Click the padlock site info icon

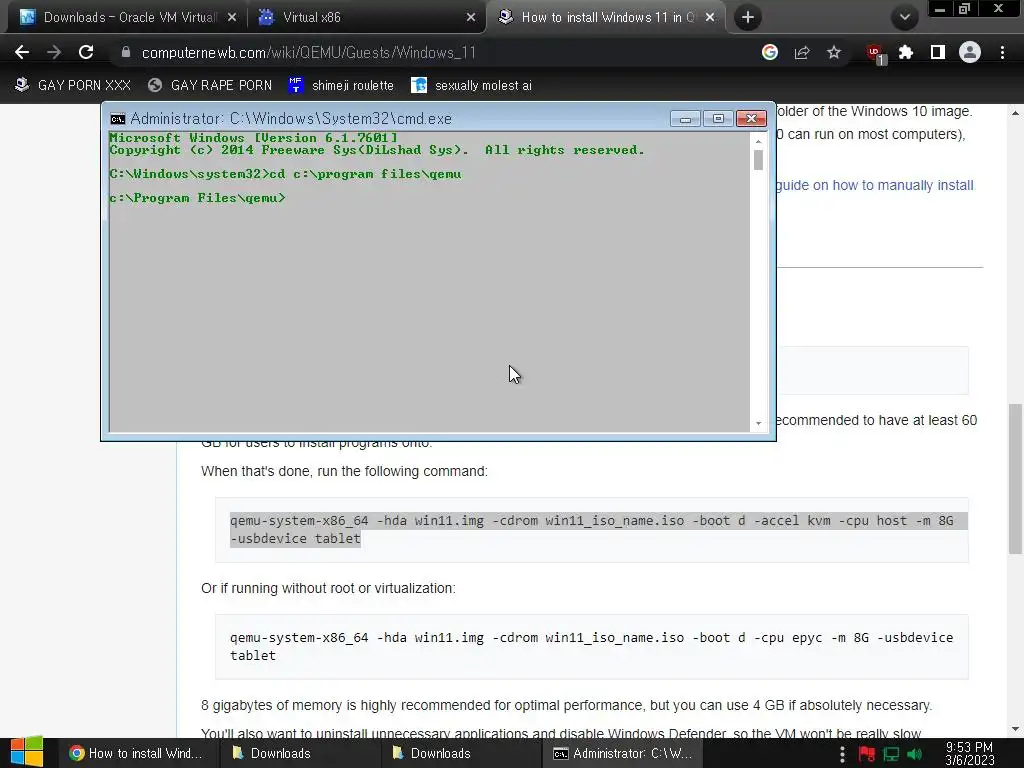pyautogui.click(x=126, y=52)
